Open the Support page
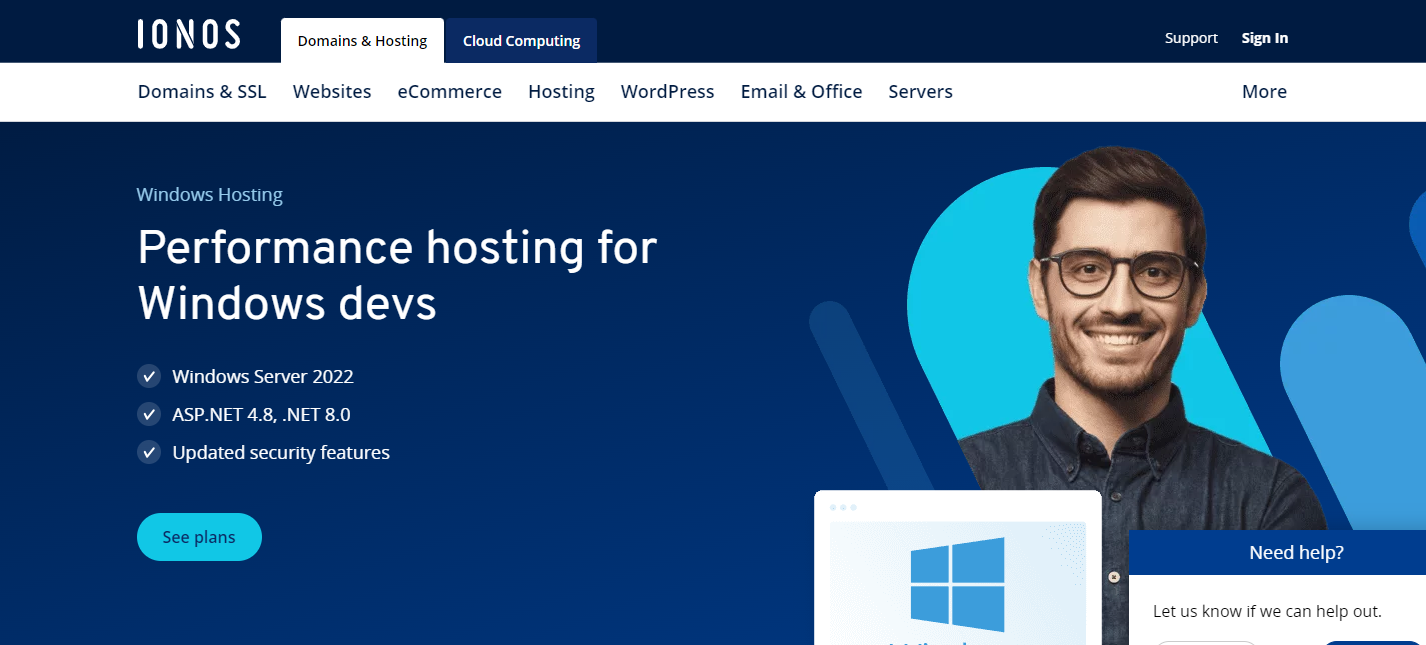Screen dimensions: 1426x645 [1191, 37]
